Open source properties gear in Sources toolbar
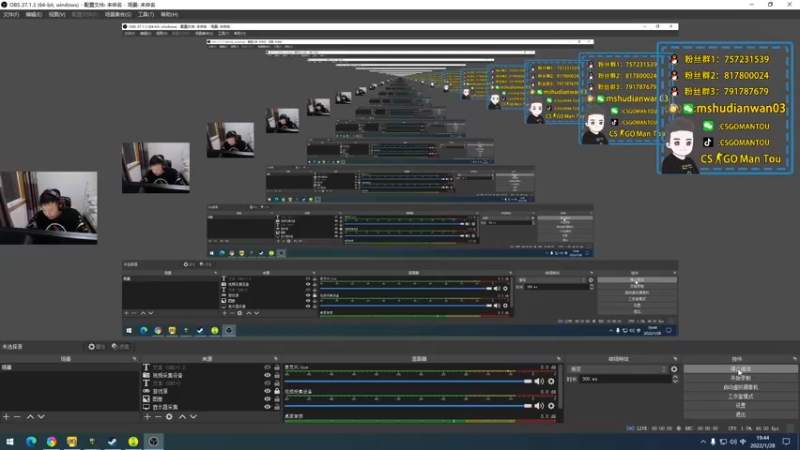Viewport: 800px width, 450px height. coord(169,417)
